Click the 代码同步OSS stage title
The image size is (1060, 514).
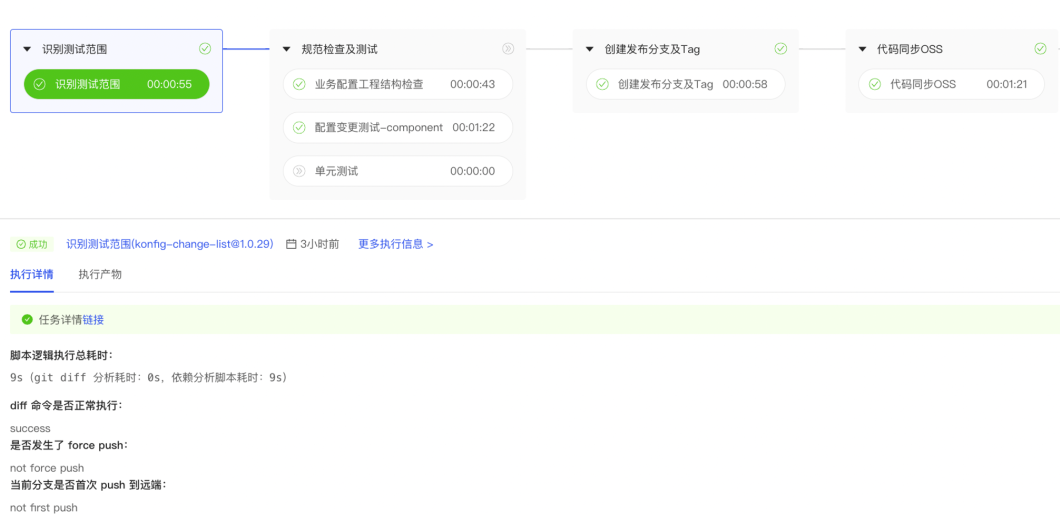(909, 49)
